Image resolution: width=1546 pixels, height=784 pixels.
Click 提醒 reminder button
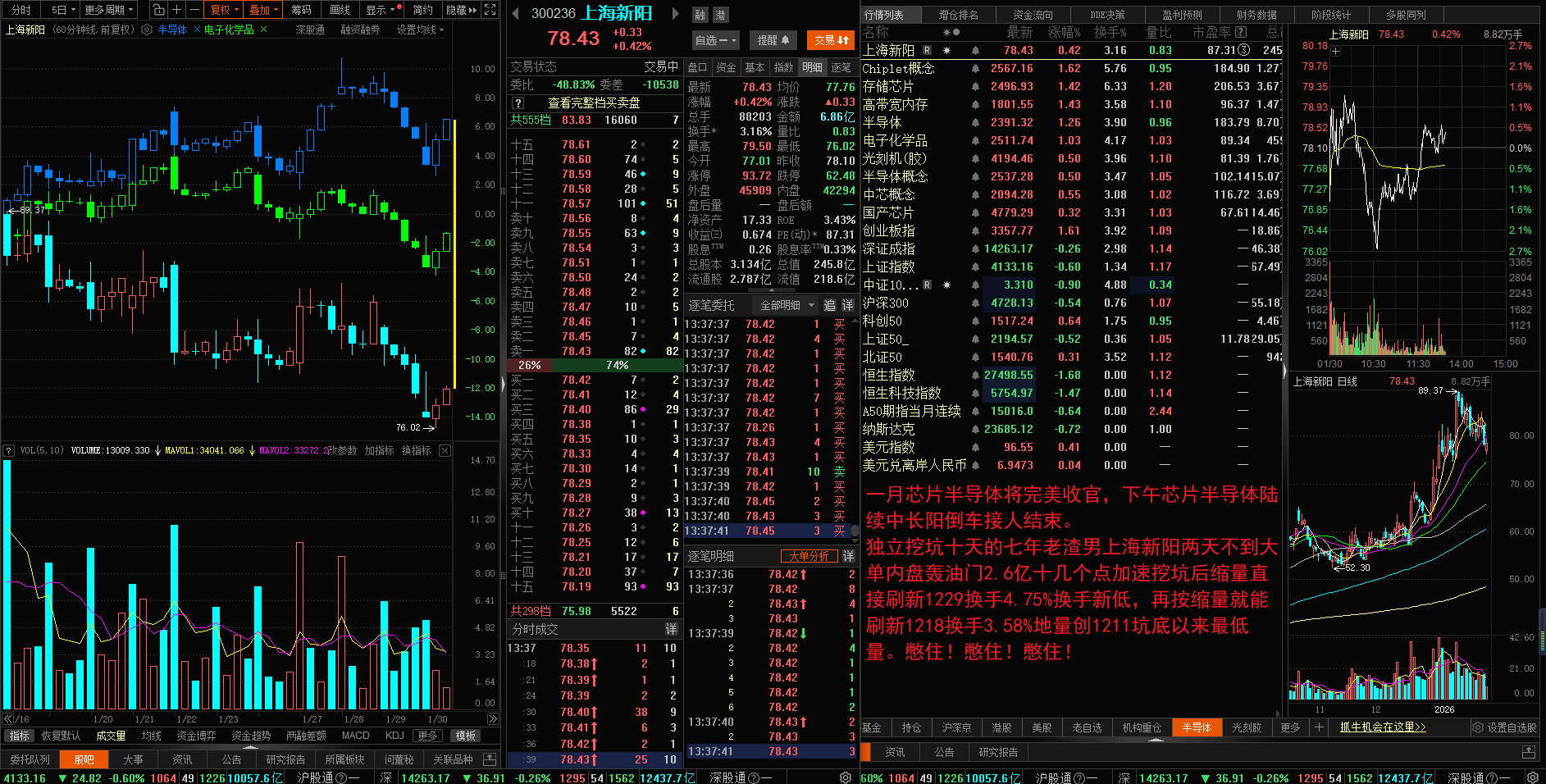pos(773,39)
